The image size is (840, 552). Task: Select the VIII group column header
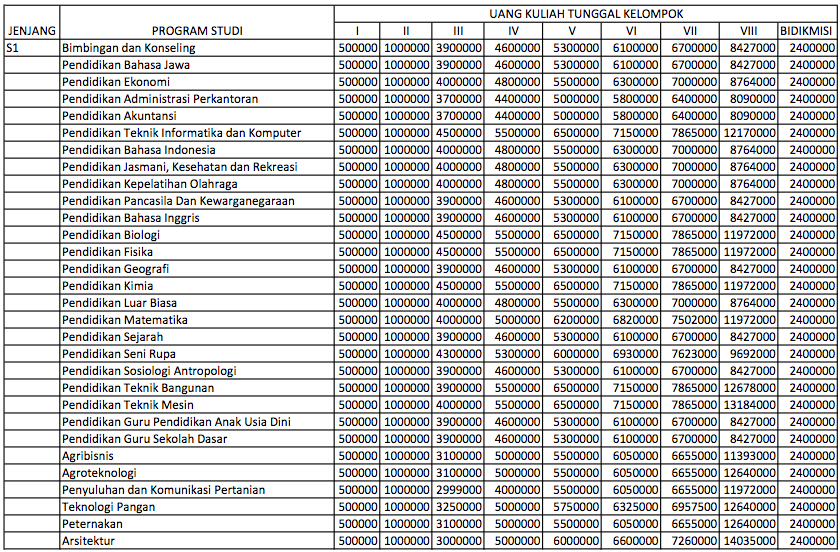pos(748,31)
